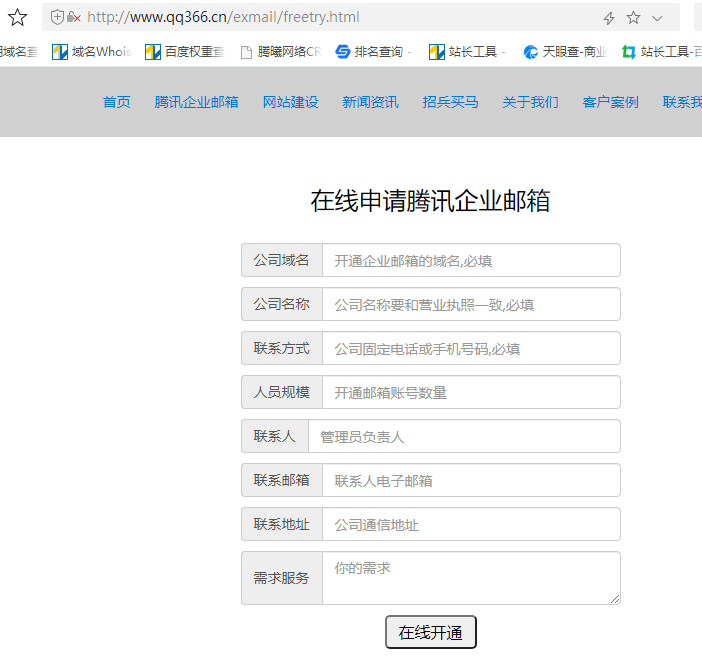
Task: Click into the 需求服务 text area
Action: point(470,578)
